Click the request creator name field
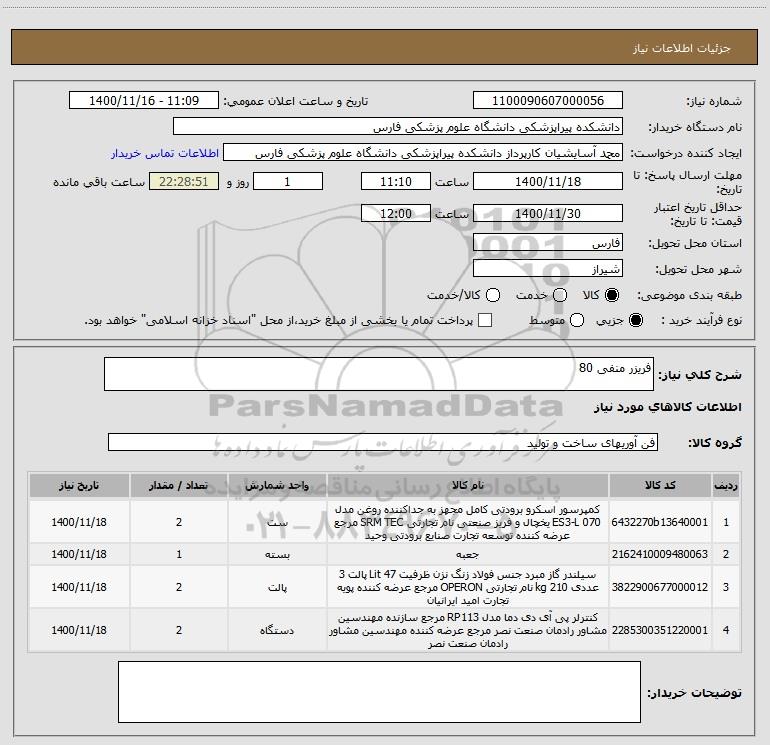The height and width of the screenshot is (745, 770). click(423, 153)
